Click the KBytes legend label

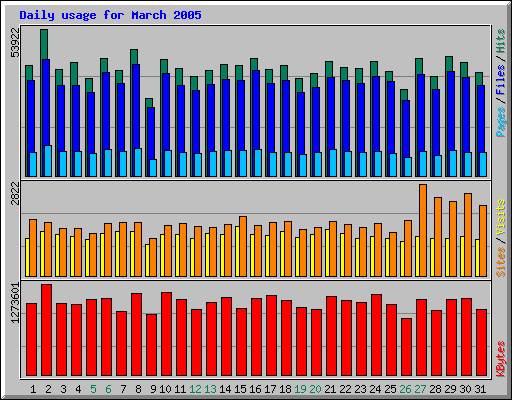point(501,359)
